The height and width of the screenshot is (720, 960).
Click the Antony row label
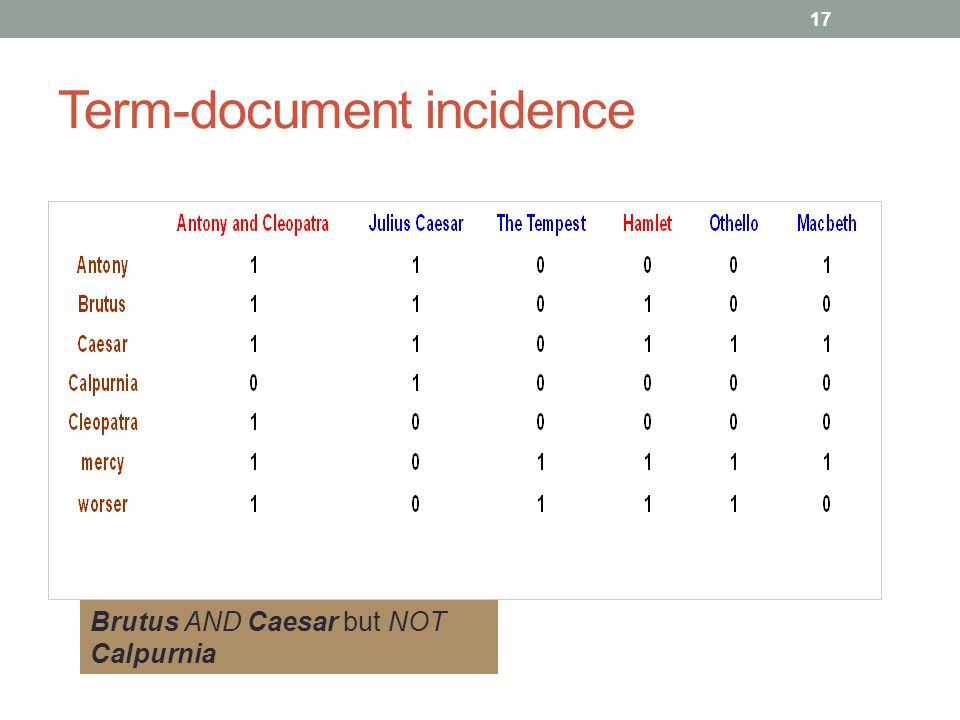coord(102,266)
